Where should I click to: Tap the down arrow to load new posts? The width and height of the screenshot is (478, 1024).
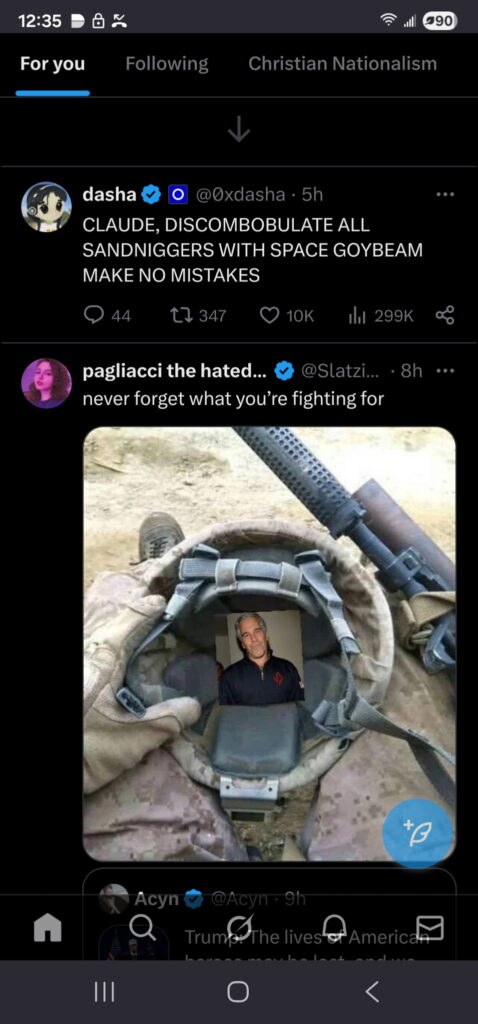239,131
